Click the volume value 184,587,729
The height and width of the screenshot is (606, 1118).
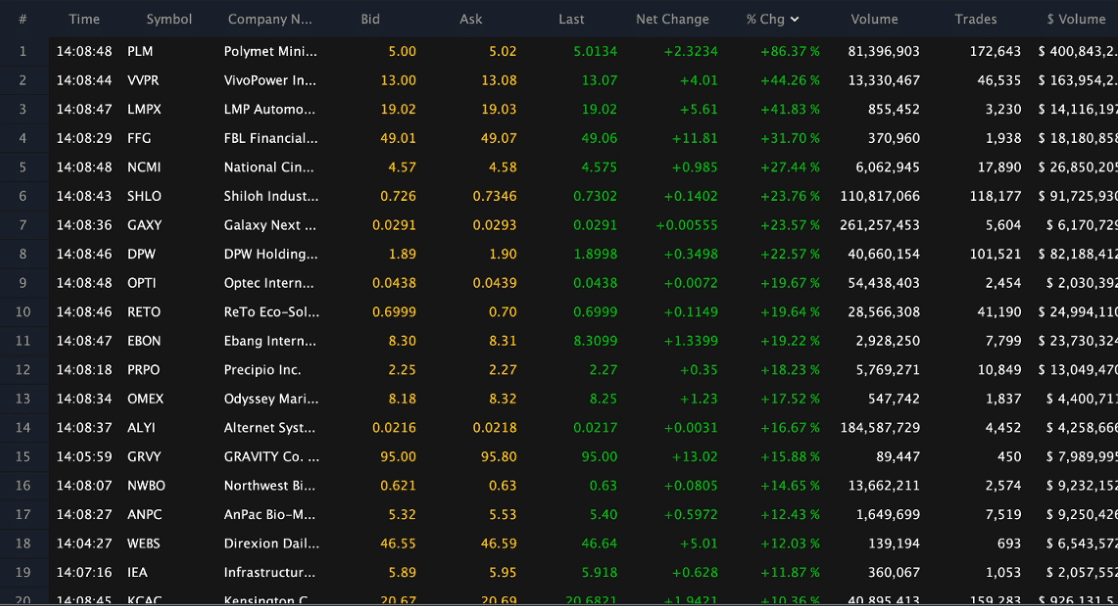(880, 428)
